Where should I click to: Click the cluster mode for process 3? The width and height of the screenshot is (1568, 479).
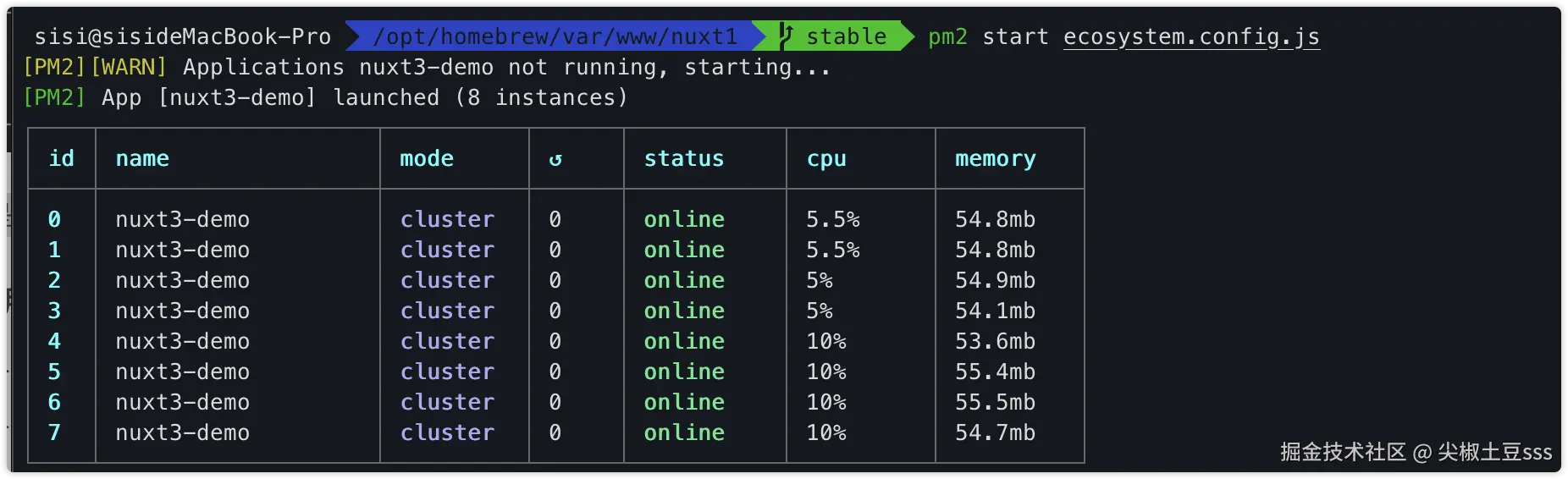pyautogui.click(x=447, y=311)
